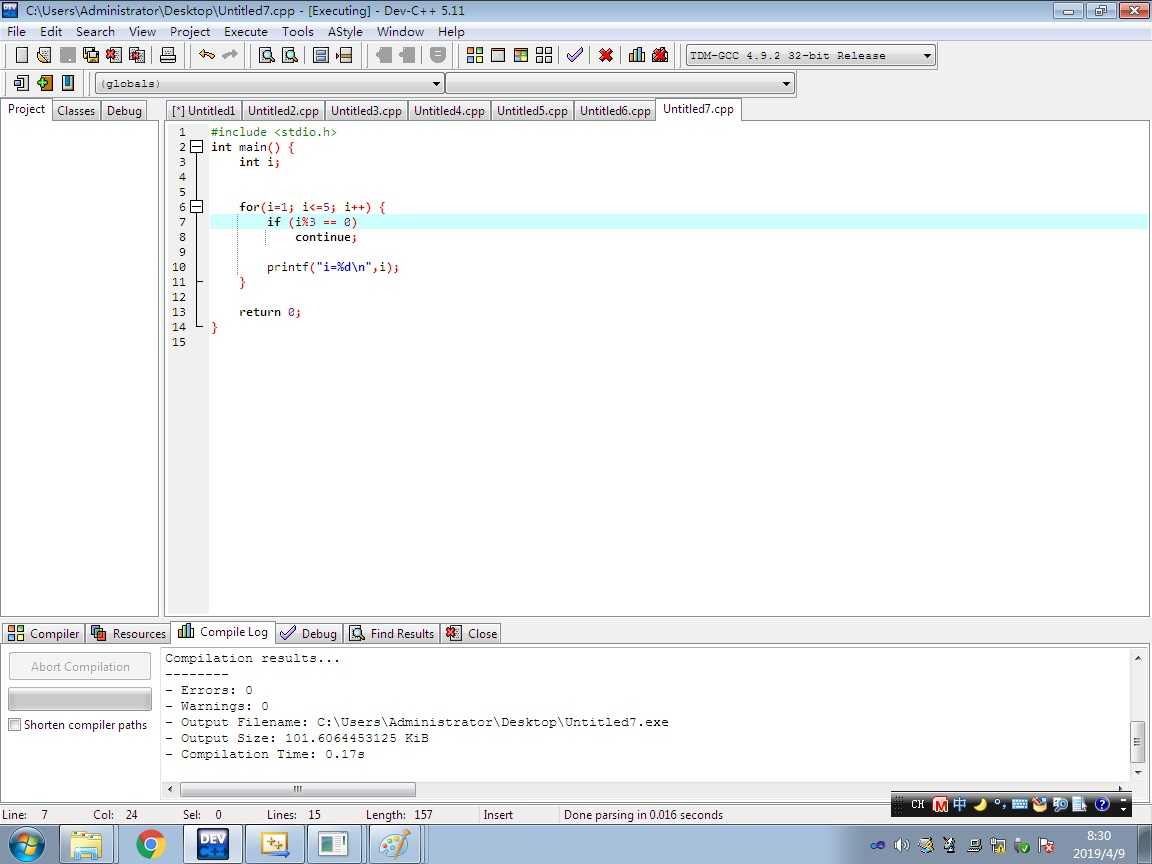The image size is (1152, 864).
Task: Collapse the for-loop fold box
Action: tap(196, 207)
